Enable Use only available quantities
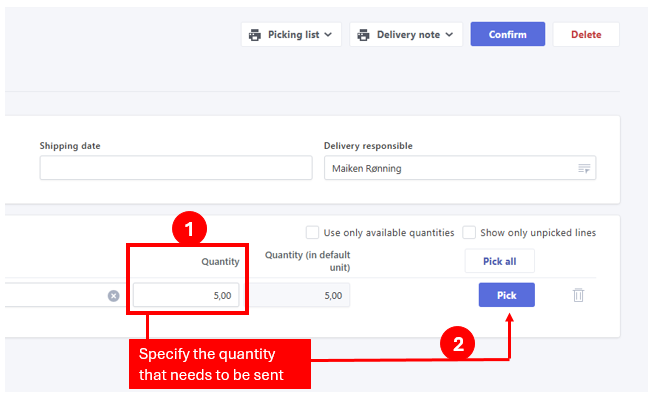Viewport: 654px width, 396px height. coord(312,232)
